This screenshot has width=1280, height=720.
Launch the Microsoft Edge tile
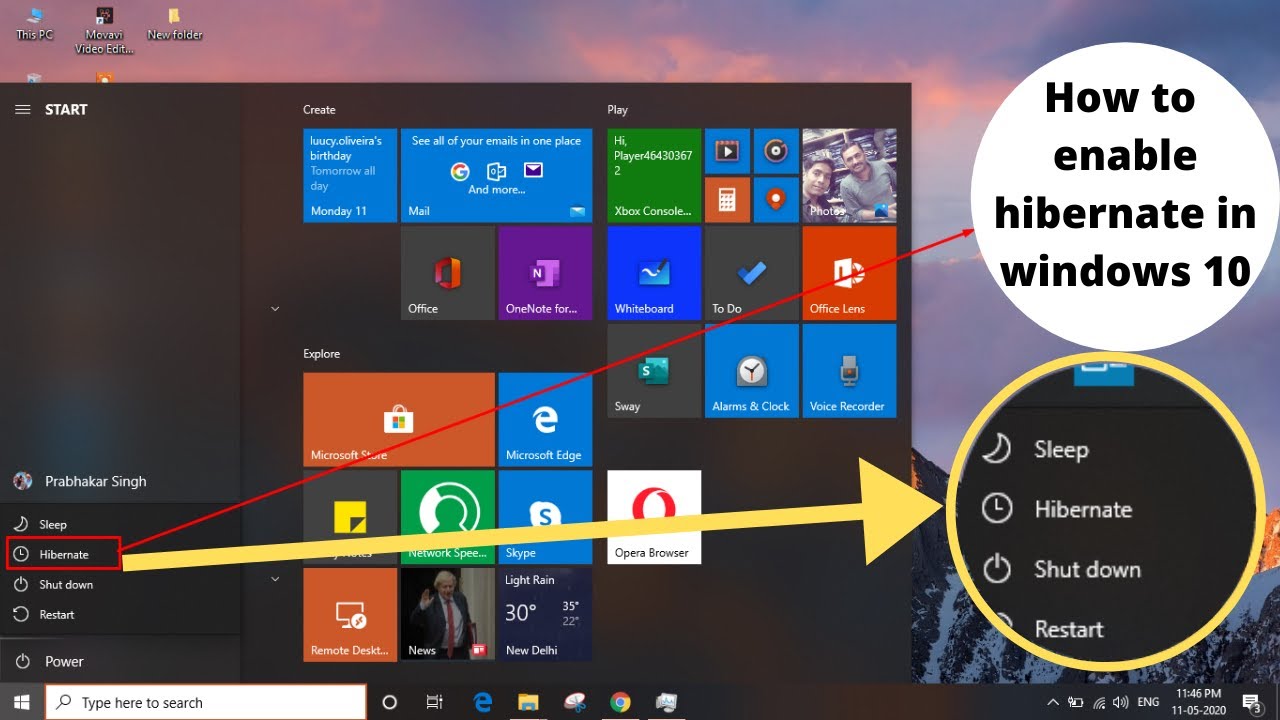545,420
